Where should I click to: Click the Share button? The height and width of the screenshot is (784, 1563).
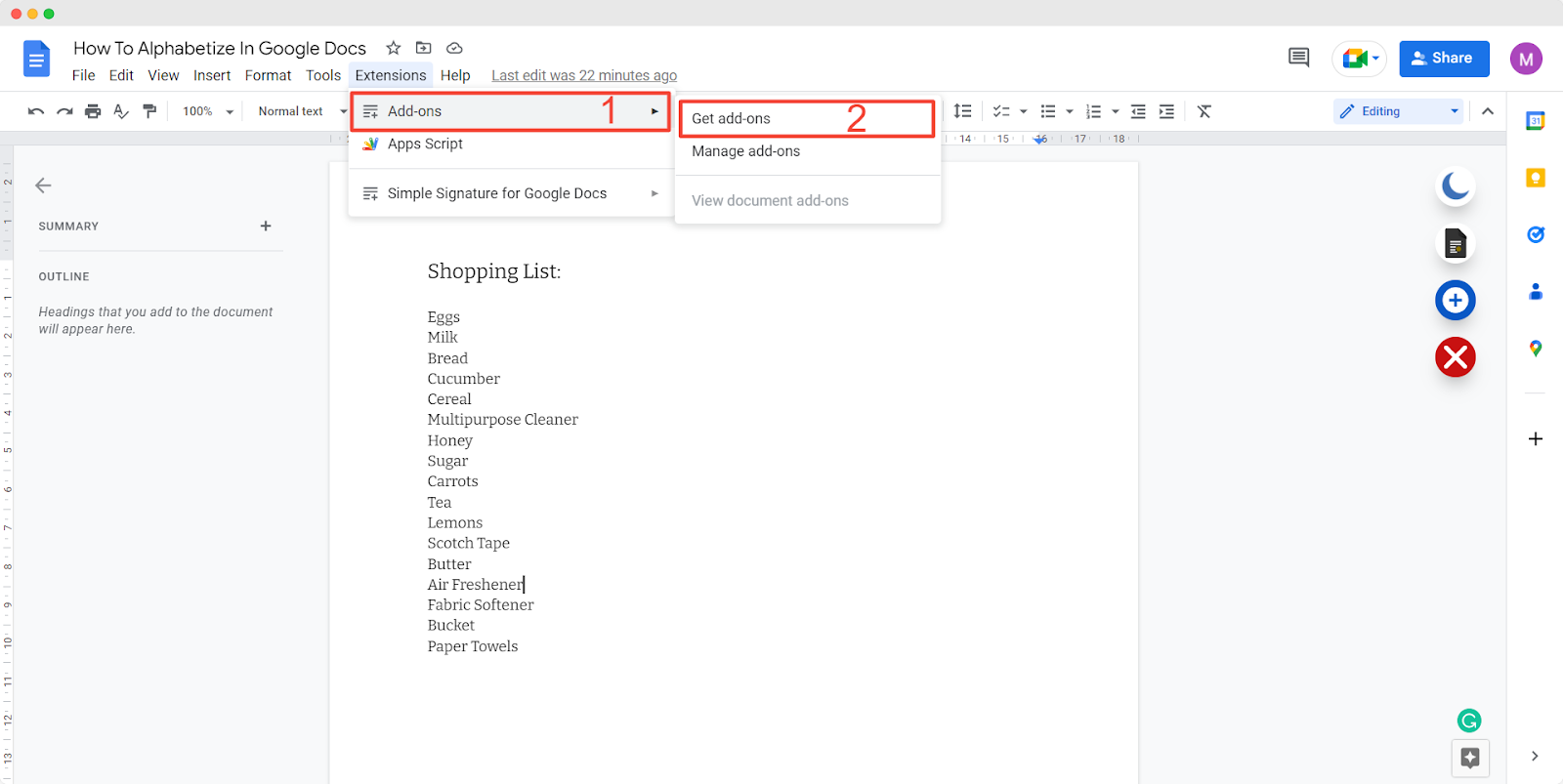pos(1444,59)
